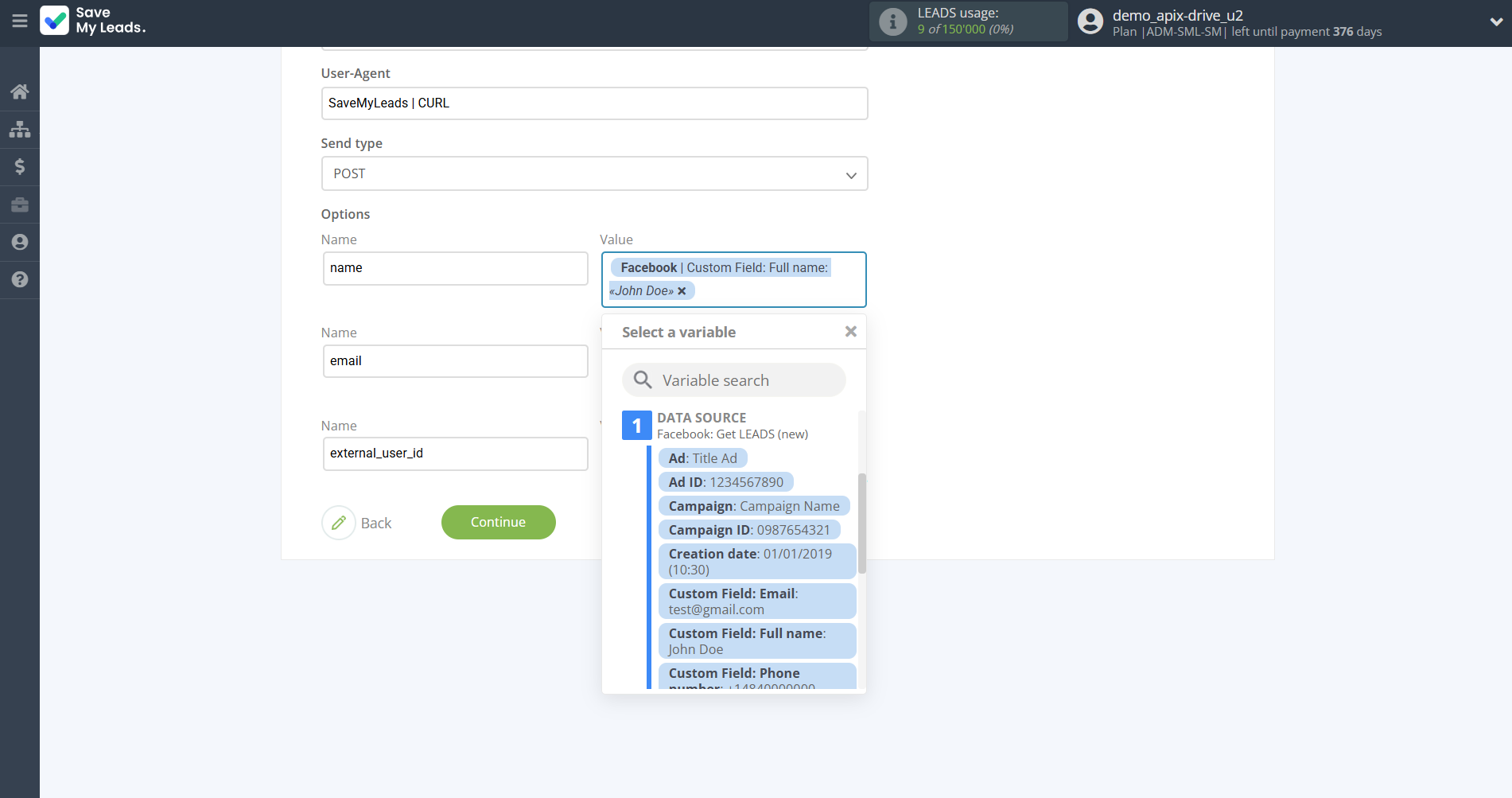Click the magnifier in Variable search

point(642,380)
